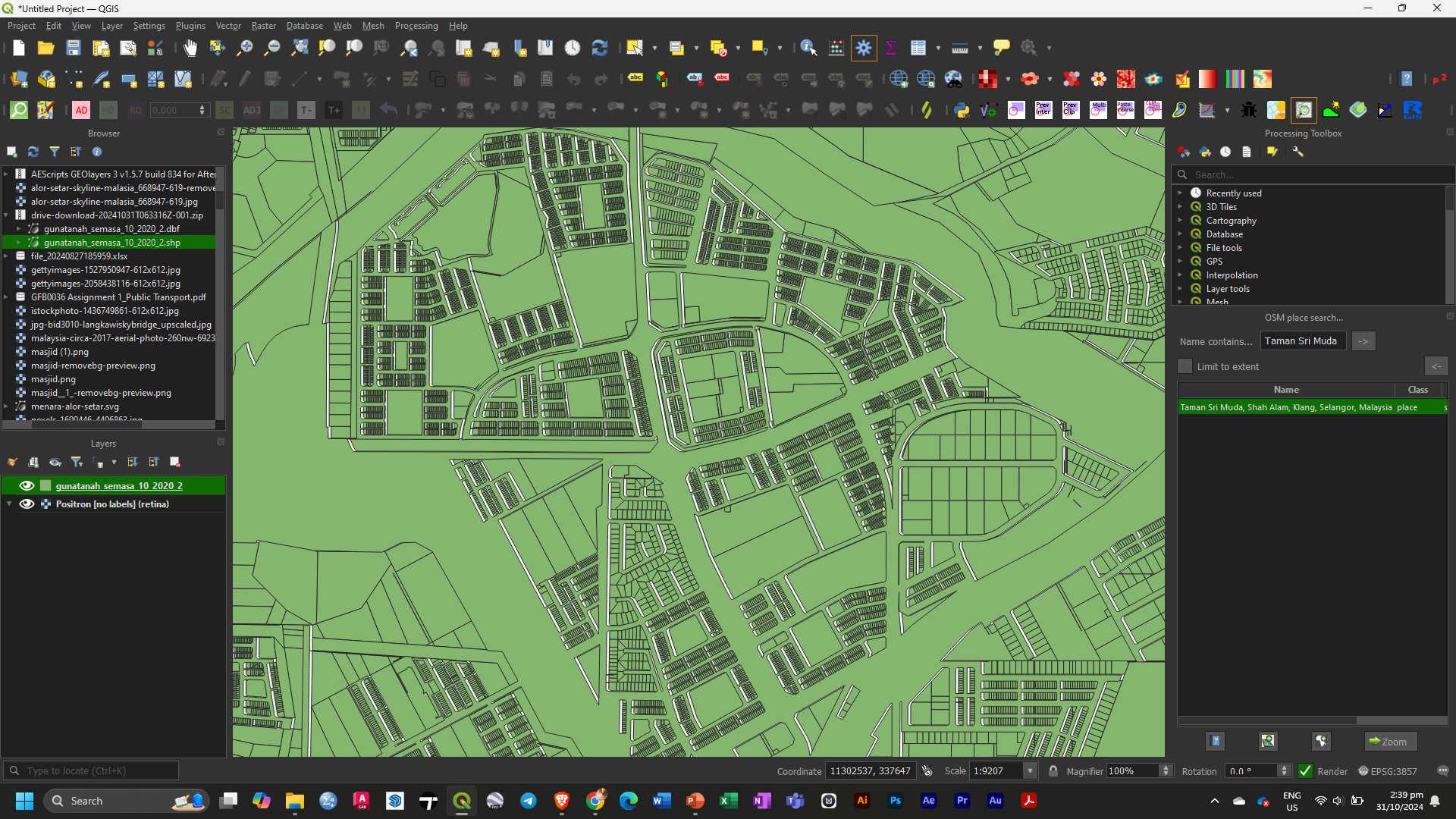Click the Processing Toolbox search icon

tap(1182, 174)
